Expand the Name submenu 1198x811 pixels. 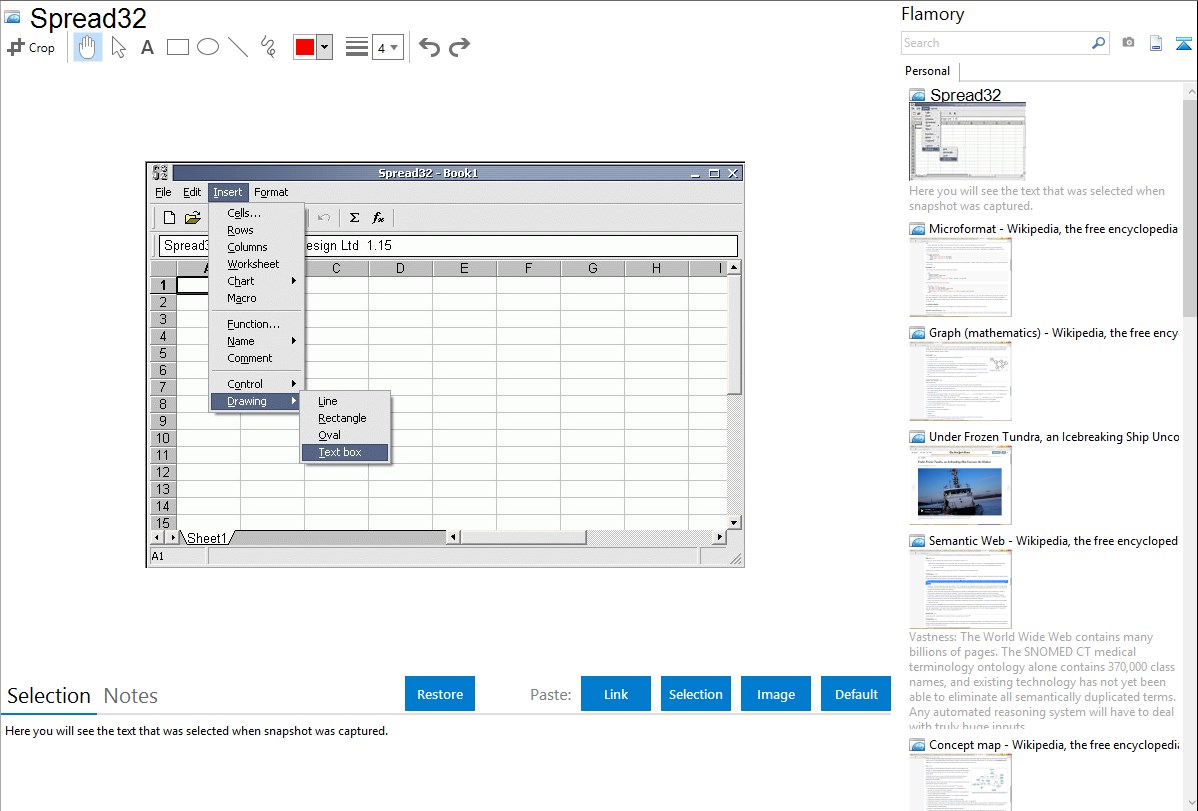pos(257,342)
